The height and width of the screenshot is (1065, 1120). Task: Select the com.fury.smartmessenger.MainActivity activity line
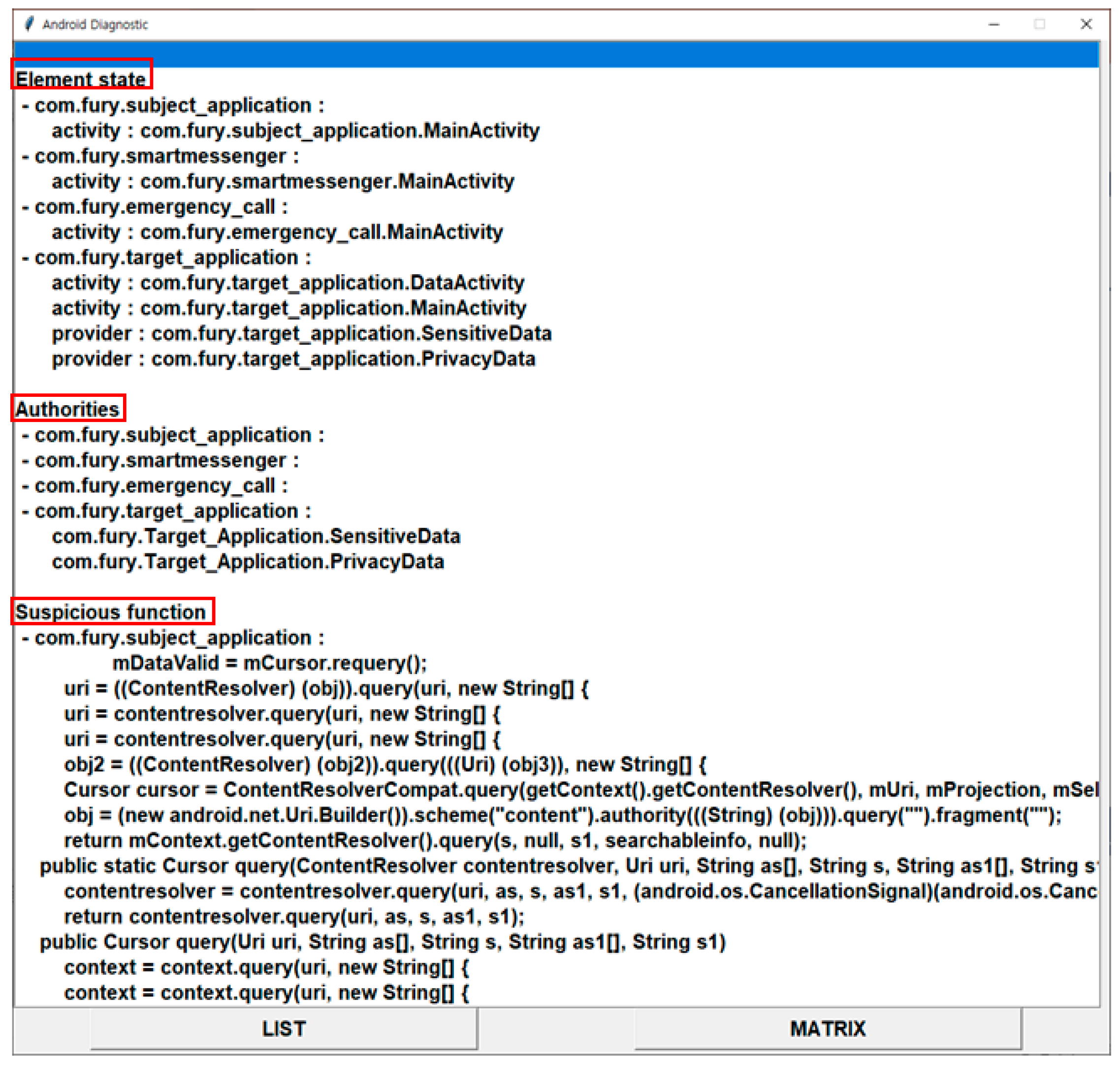click(x=283, y=182)
